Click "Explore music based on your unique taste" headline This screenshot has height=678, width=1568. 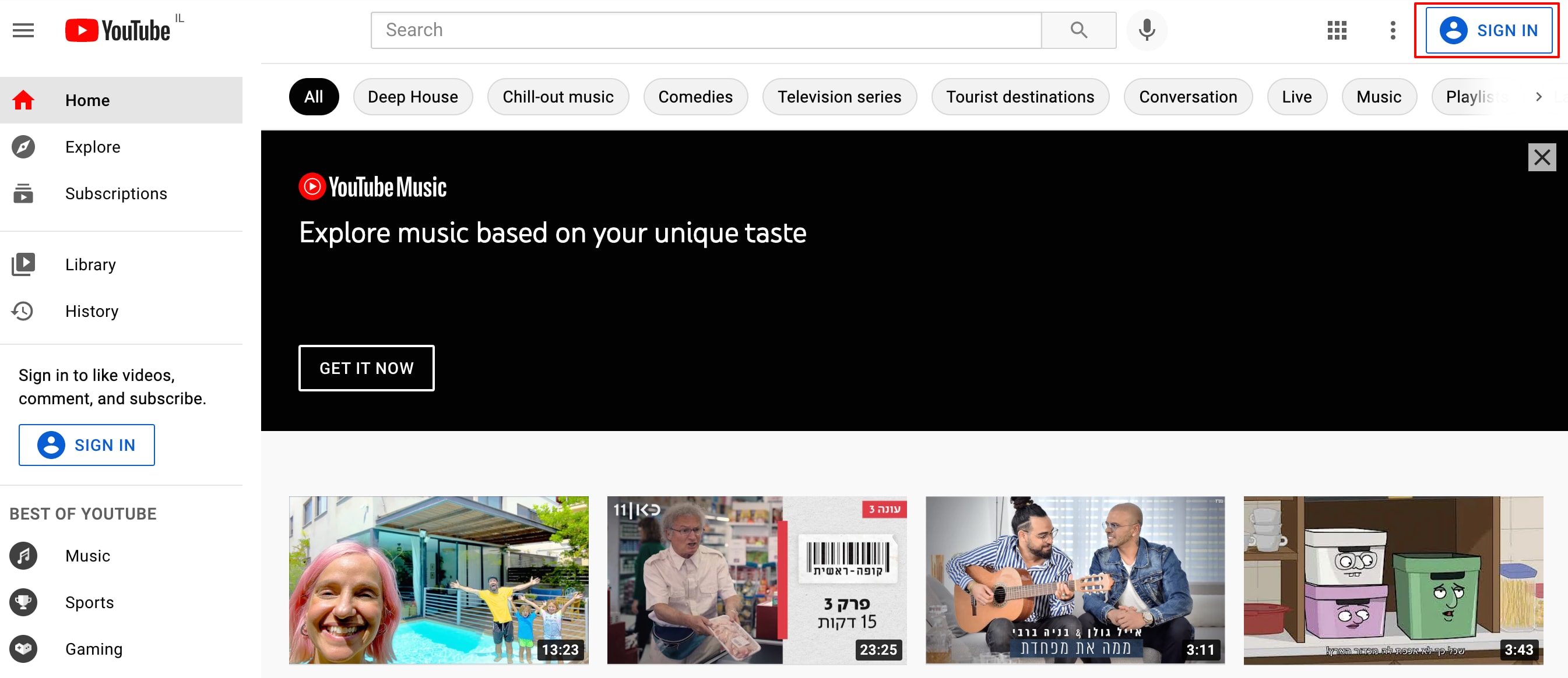pyautogui.click(x=553, y=233)
